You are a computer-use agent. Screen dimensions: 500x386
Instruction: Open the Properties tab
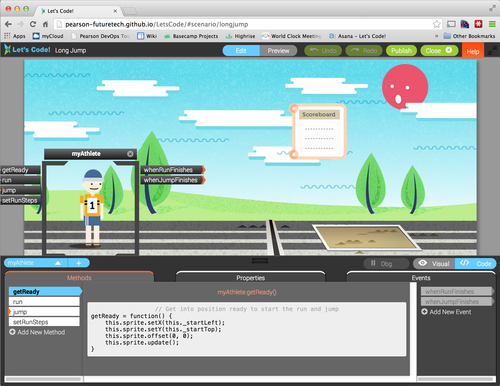[x=250, y=278]
